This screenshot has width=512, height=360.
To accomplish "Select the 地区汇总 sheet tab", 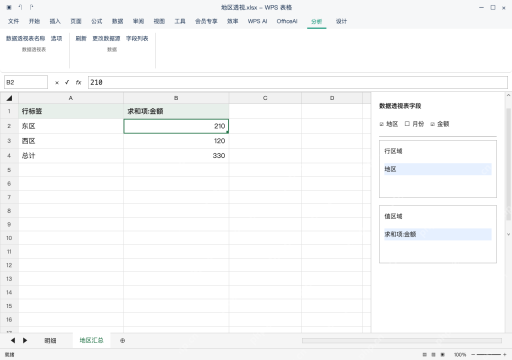I will click(x=91, y=340).
